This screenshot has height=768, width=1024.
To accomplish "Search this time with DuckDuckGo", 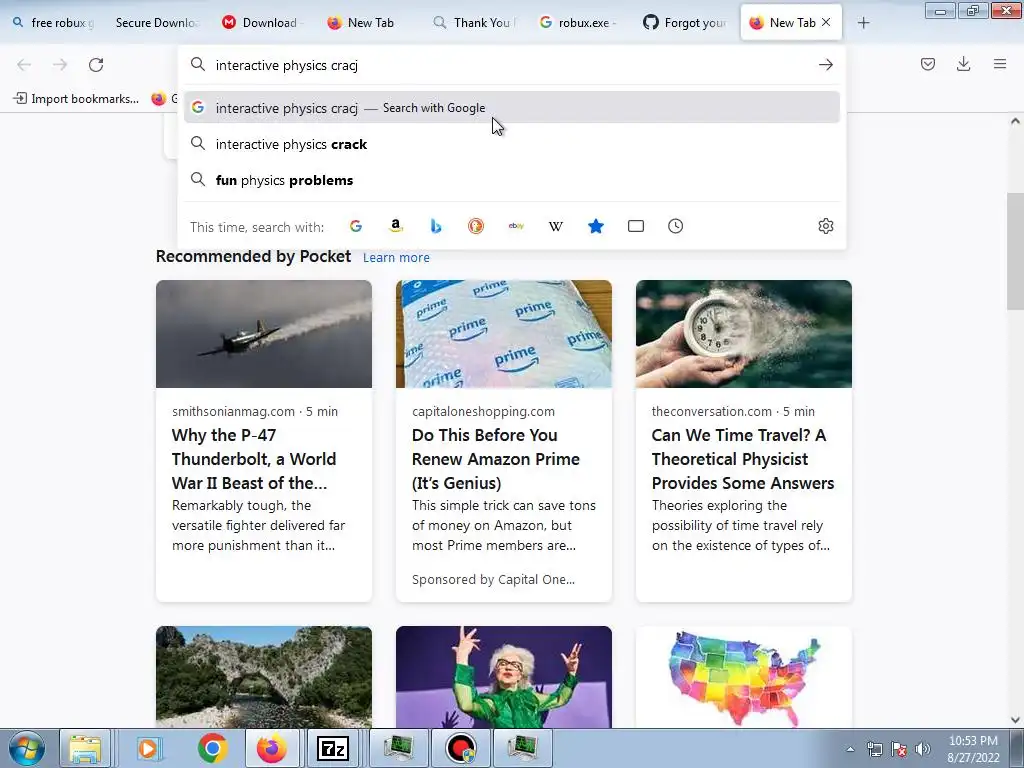I will click(x=476, y=226).
